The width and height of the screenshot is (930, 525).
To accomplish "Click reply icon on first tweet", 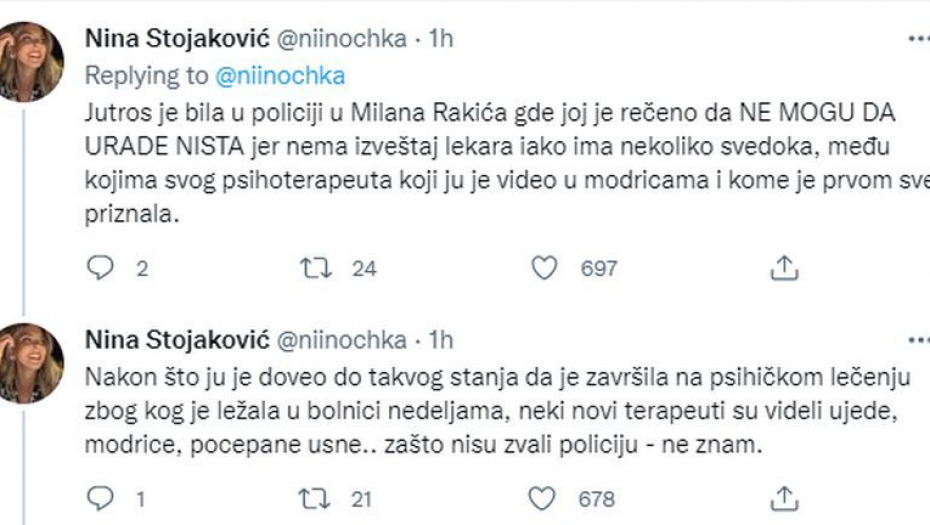I will coord(102,267).
